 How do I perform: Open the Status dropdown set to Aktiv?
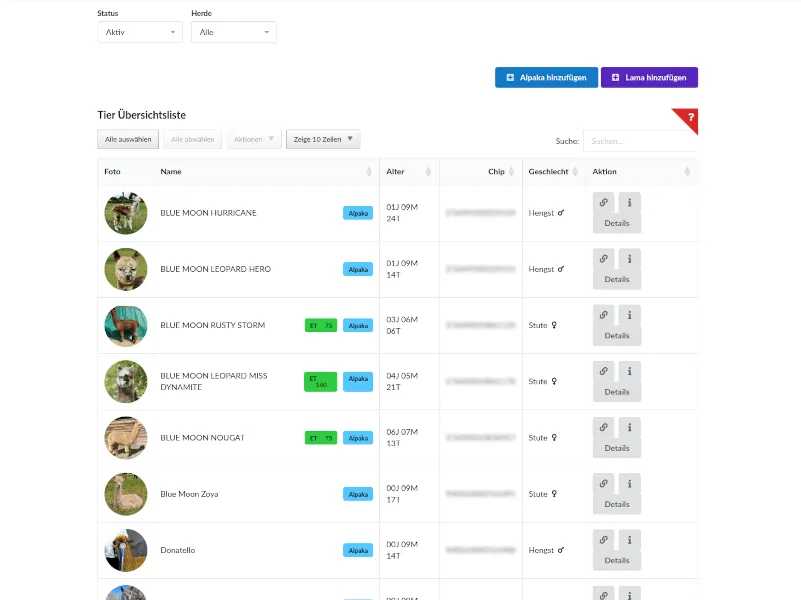[140, 33]
